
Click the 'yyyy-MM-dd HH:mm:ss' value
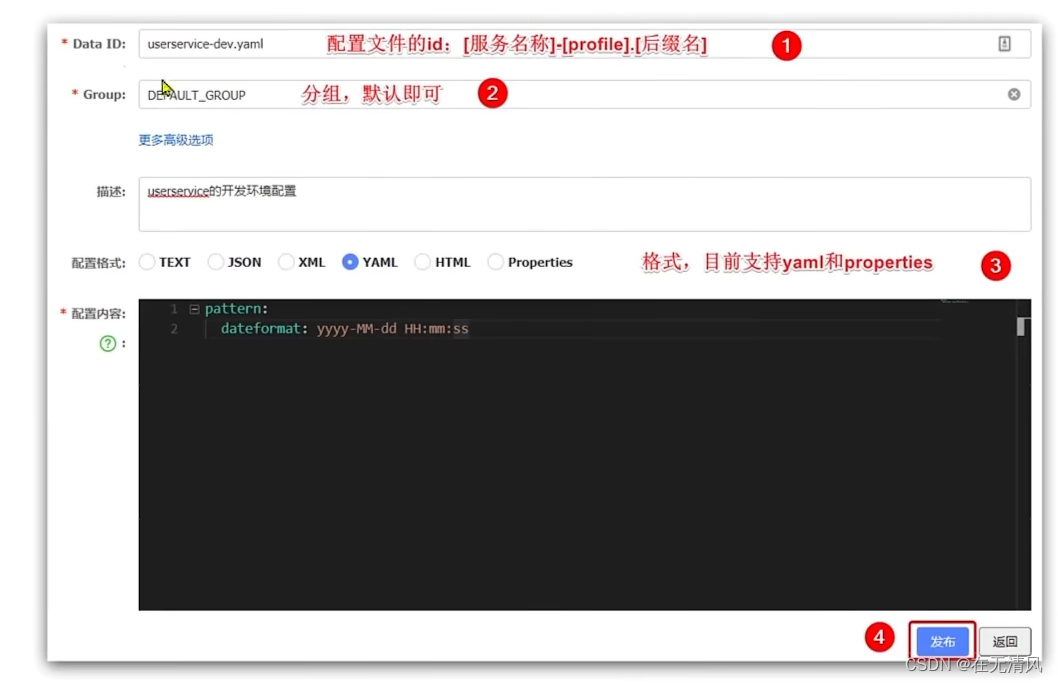[x=393, y=329]
